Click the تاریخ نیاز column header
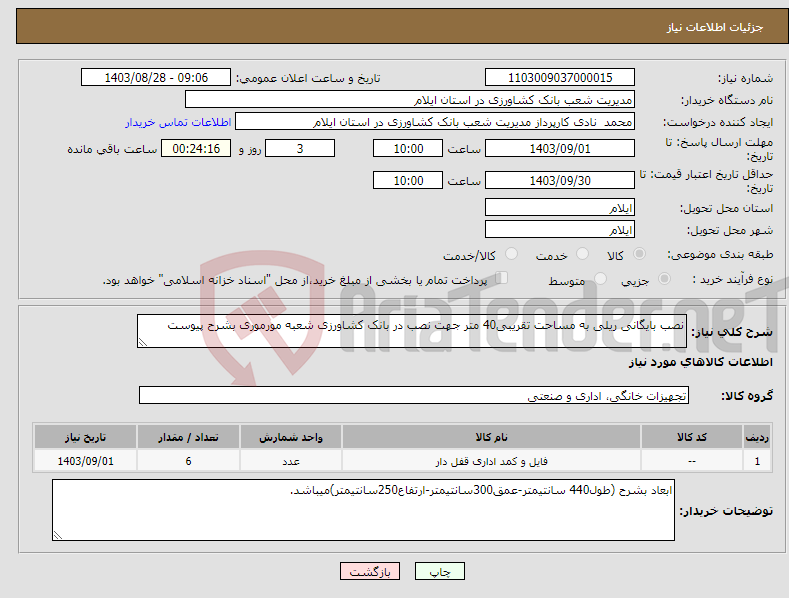This screenshot has height=598, width=789. (85, 437)
